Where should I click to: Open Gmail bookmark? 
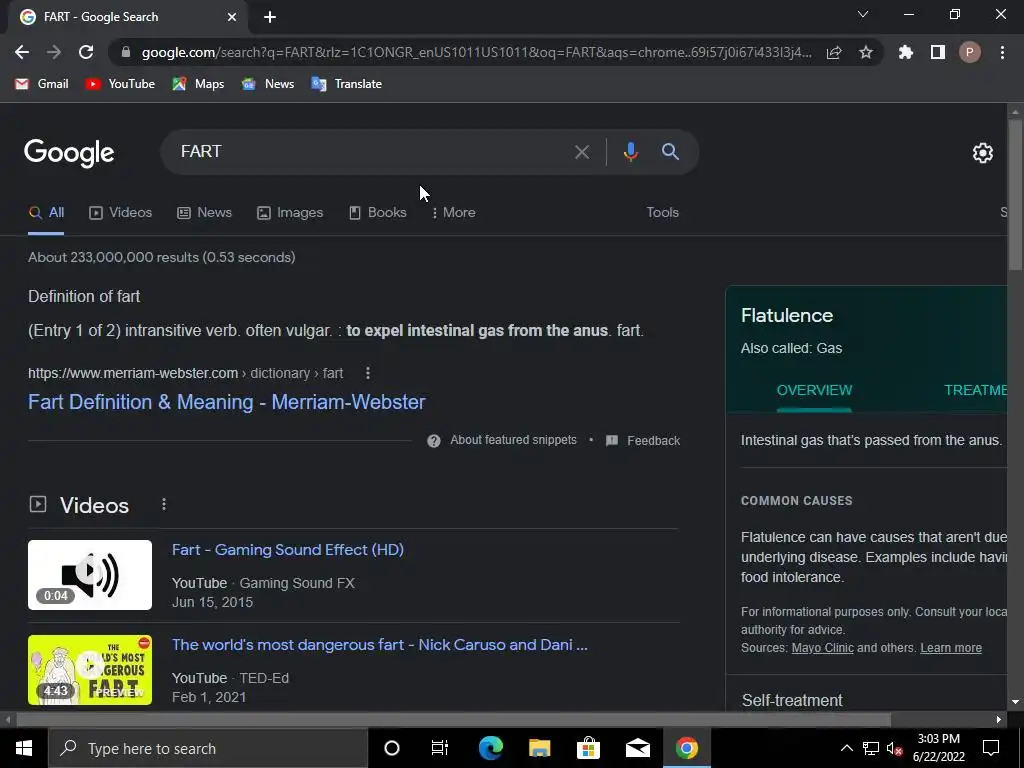click(42, 84)
